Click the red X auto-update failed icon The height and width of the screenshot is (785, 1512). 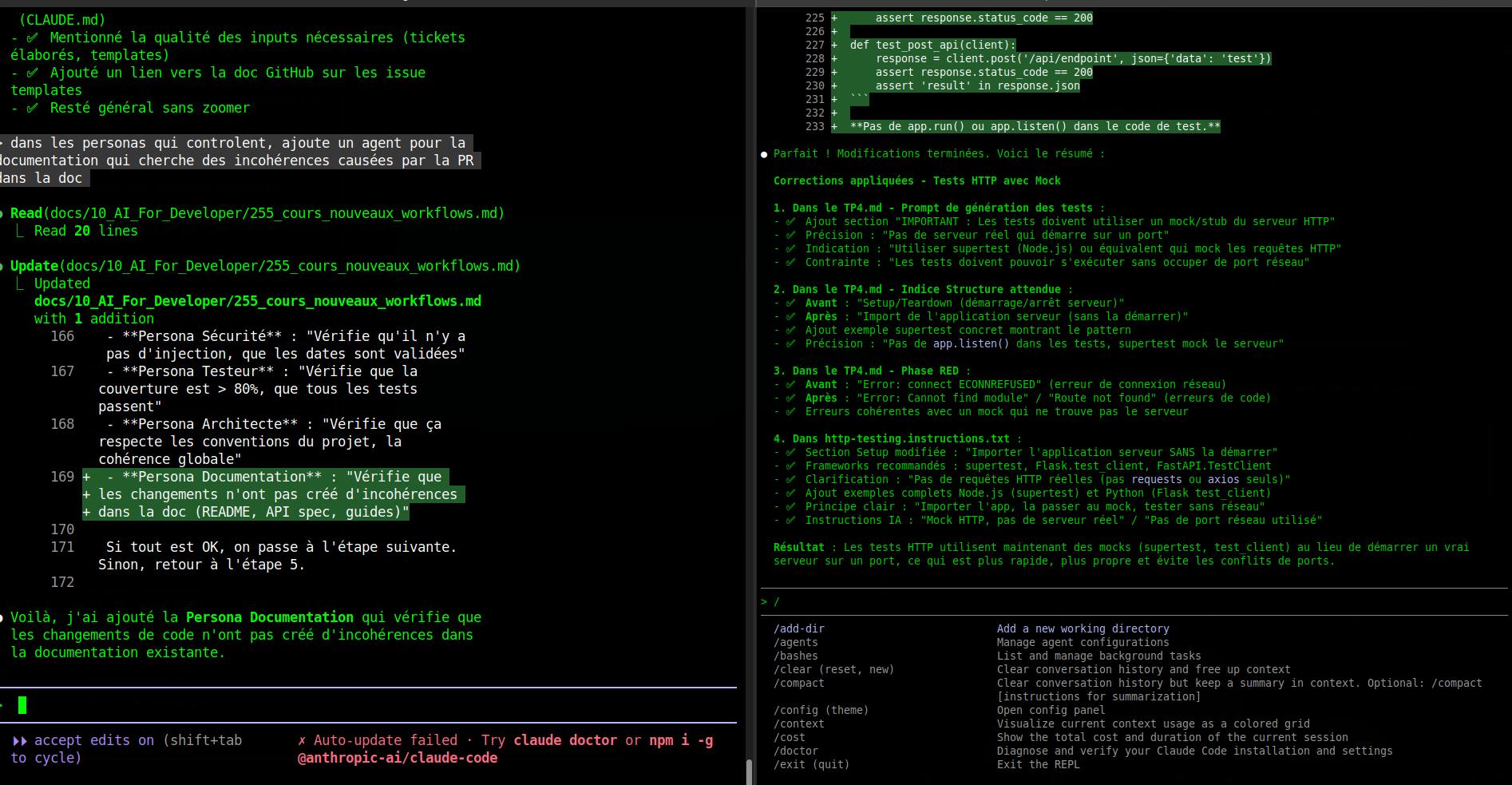point(302,740)
